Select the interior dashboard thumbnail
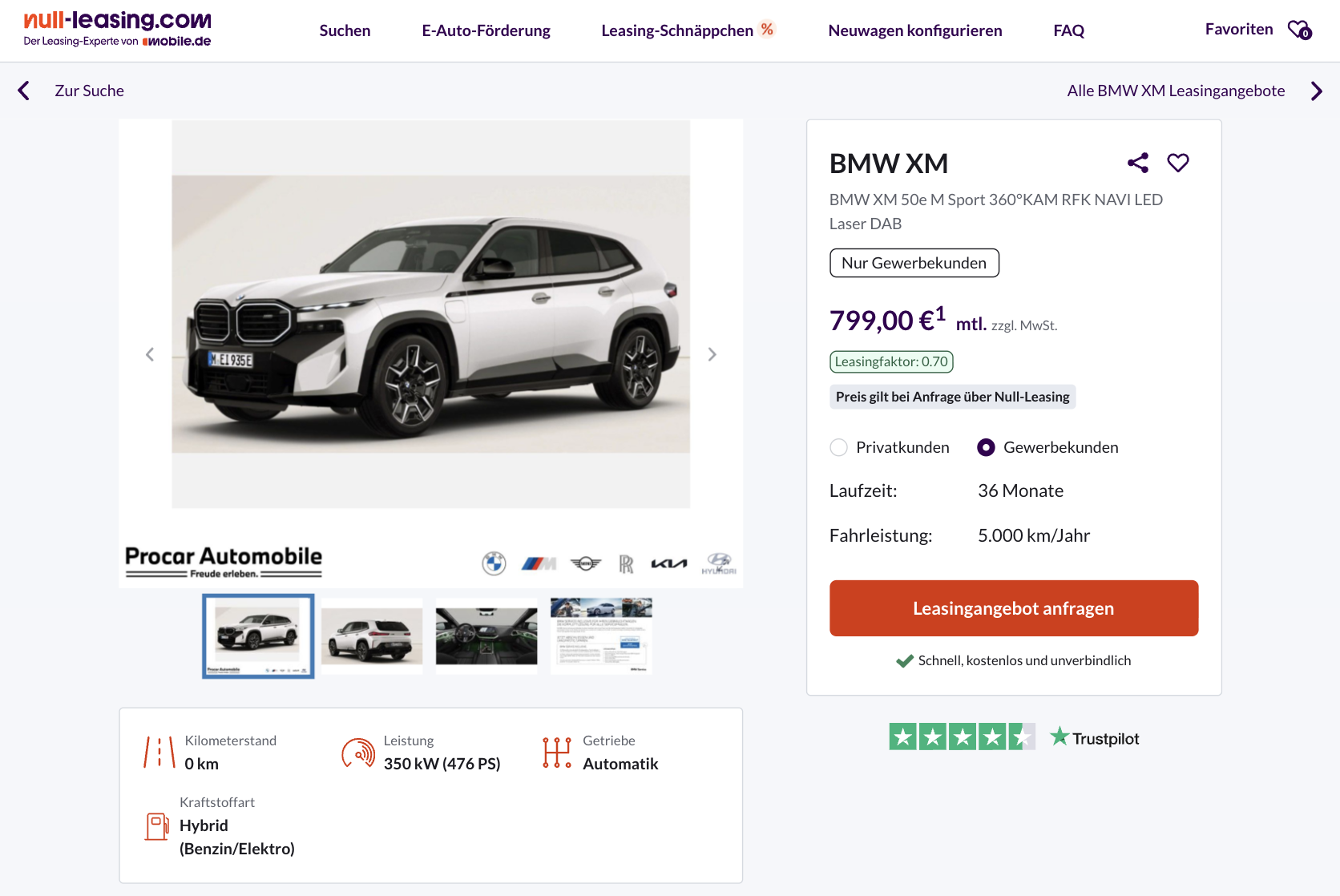The height and width of the screenshot is (896, 1340). [x=486, y=636]
